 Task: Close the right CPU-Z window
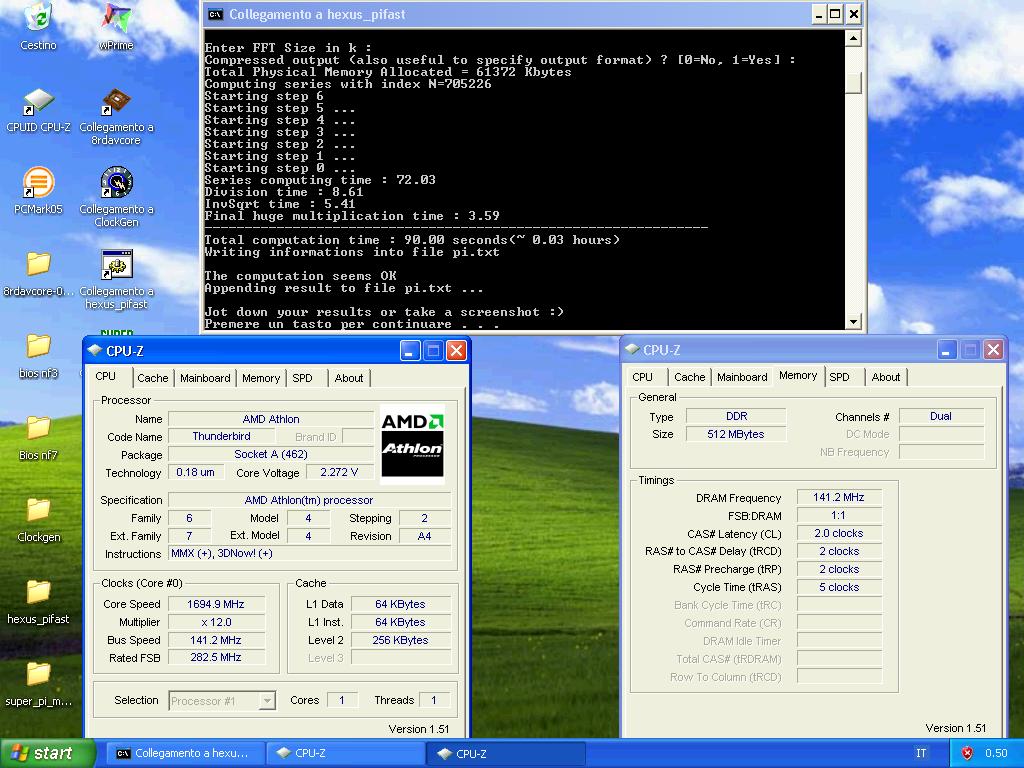(x=993, y=349)
